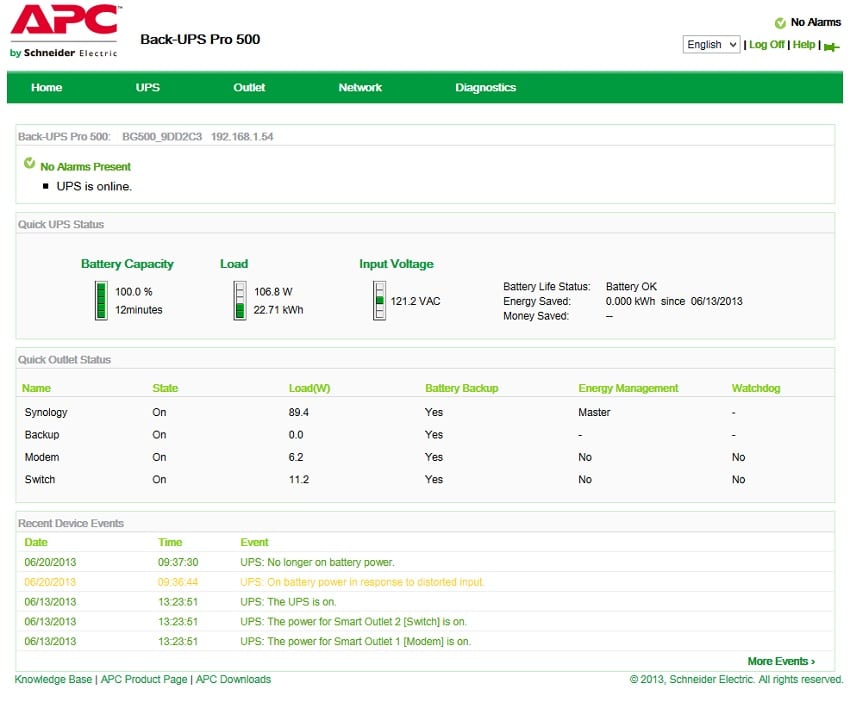Click the Energy Management column header
The height and width of the screenshot is (702, 850).
pyautogui.click(x=628, y=388)
